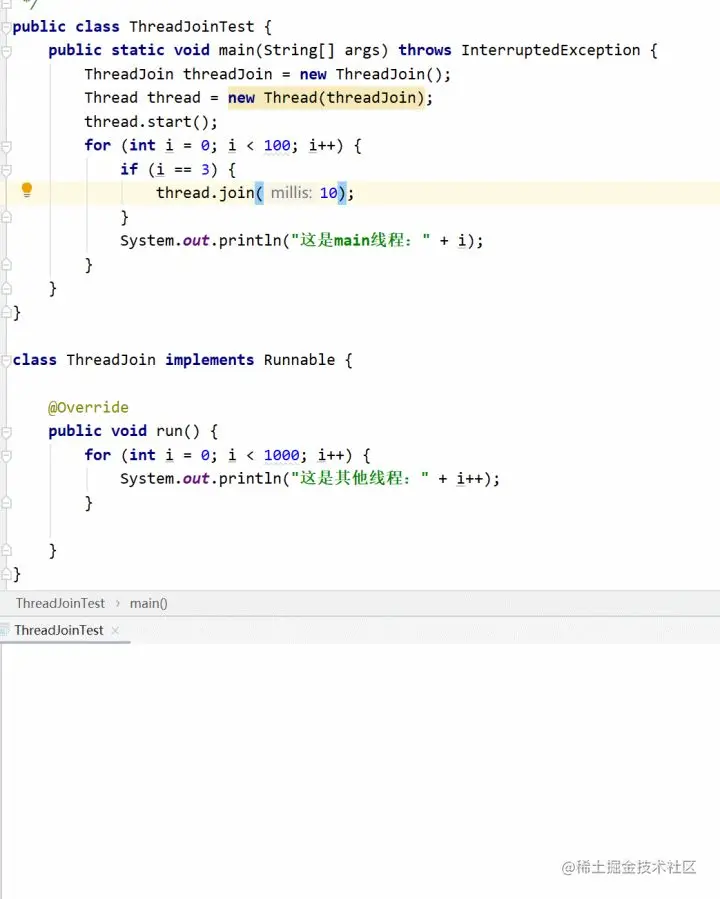Click 'Runnable' interface name
Screen dimensions: 720x899
tap(299, 360)
